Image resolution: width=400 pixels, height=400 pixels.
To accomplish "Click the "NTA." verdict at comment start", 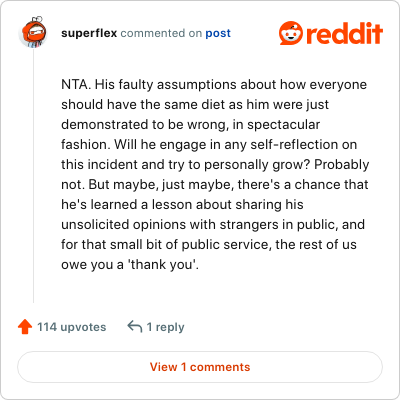I will coord(76,84).
